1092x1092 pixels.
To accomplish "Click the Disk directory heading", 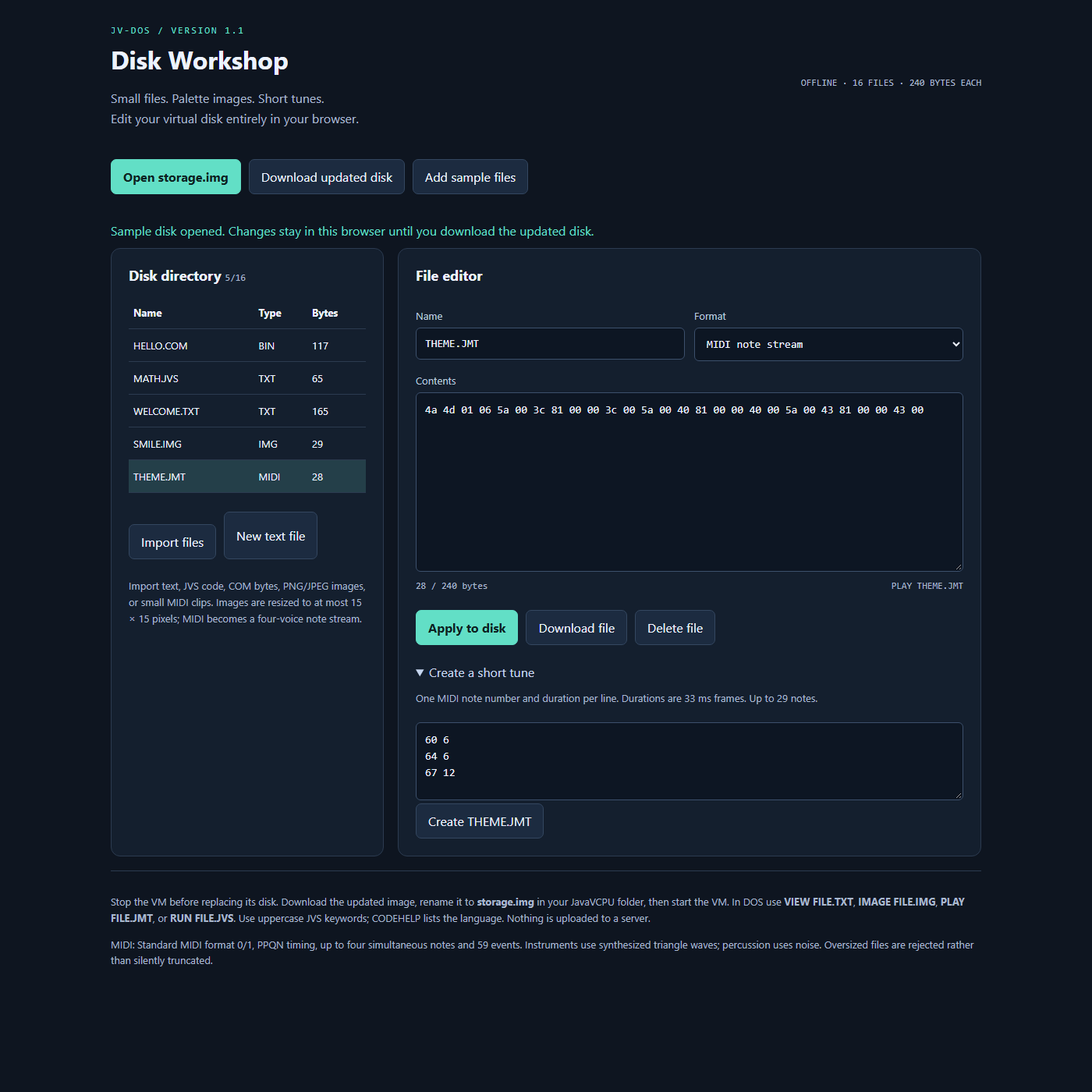I will click(175, 276).
